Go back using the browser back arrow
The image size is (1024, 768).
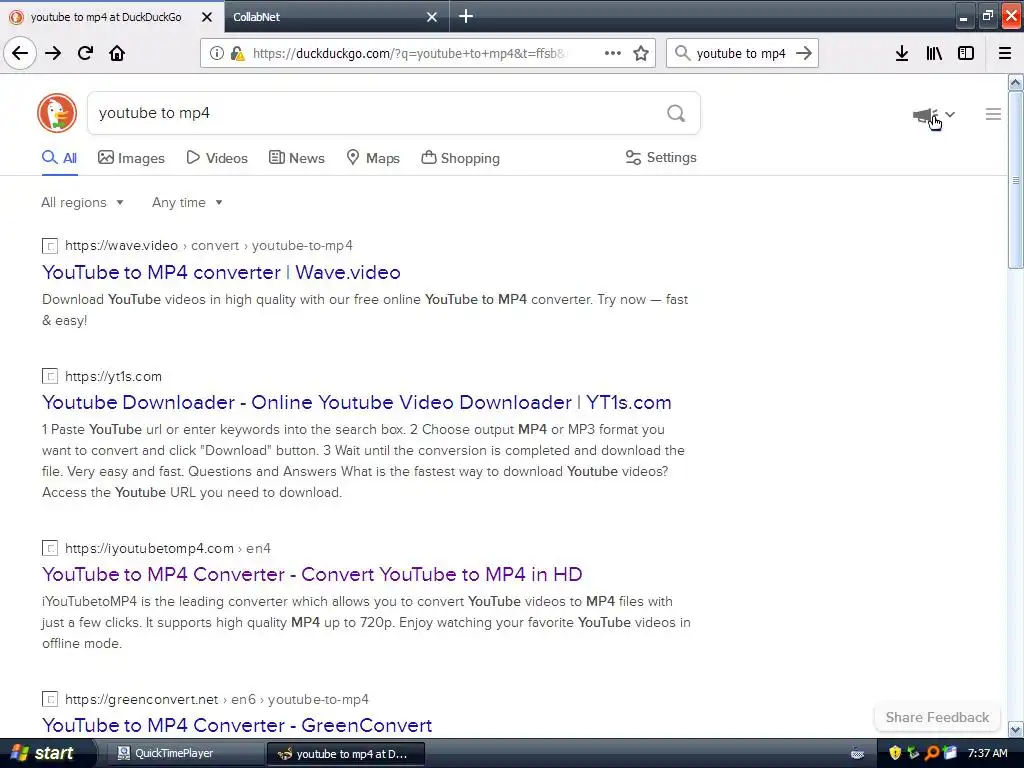click(20, 53)
